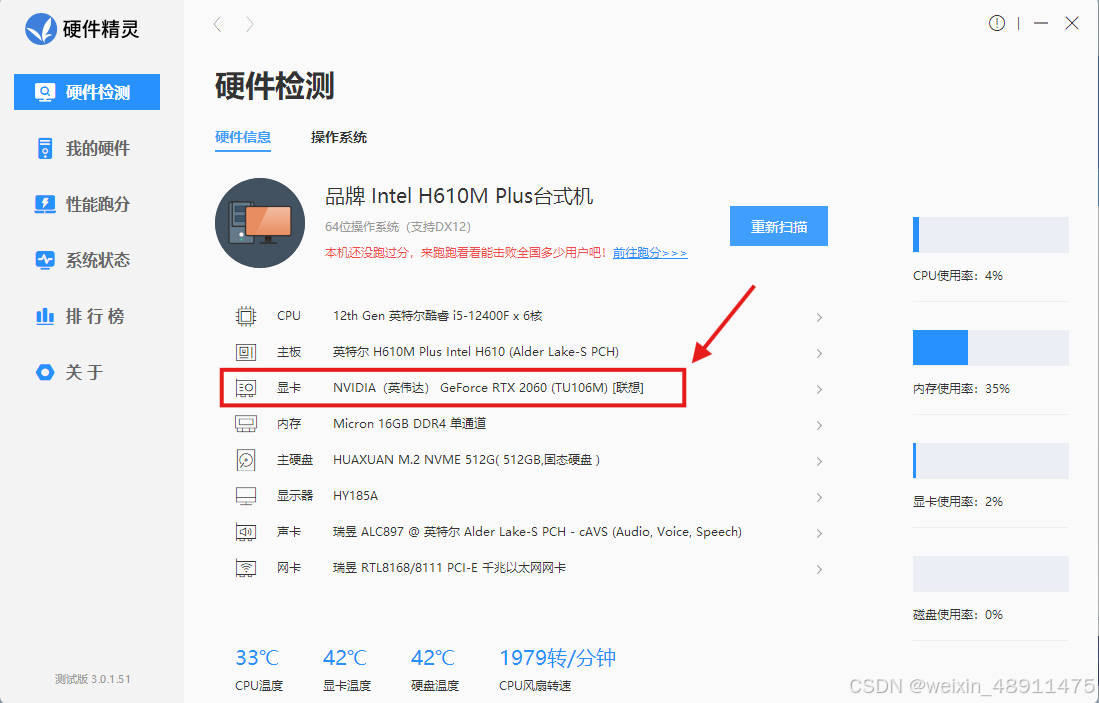1099x703 pixels.
Task: Click the 磁盘使用率 progress bar
Action: point(990,574)
